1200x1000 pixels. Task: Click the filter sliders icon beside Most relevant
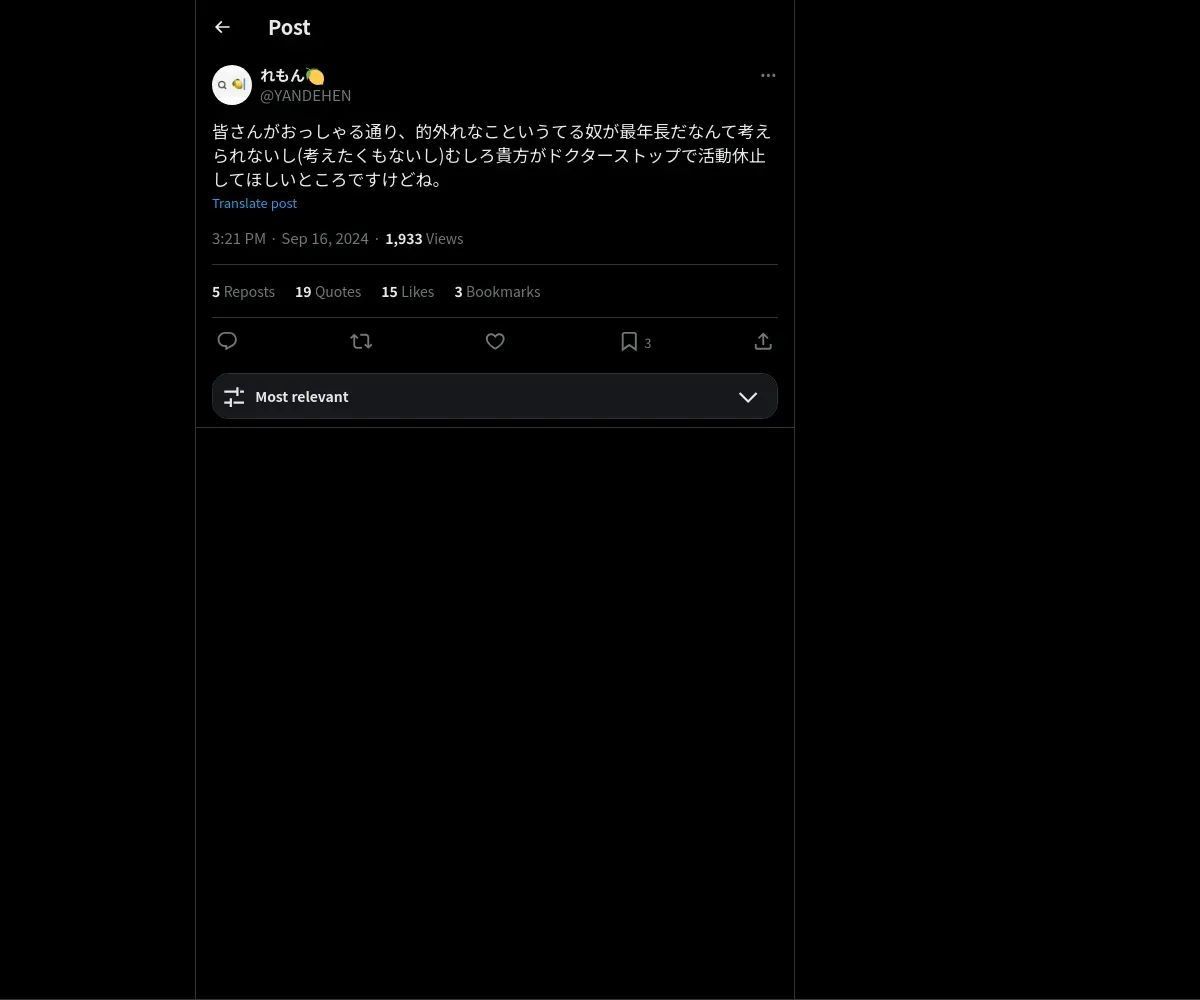[x=234, y=397]
